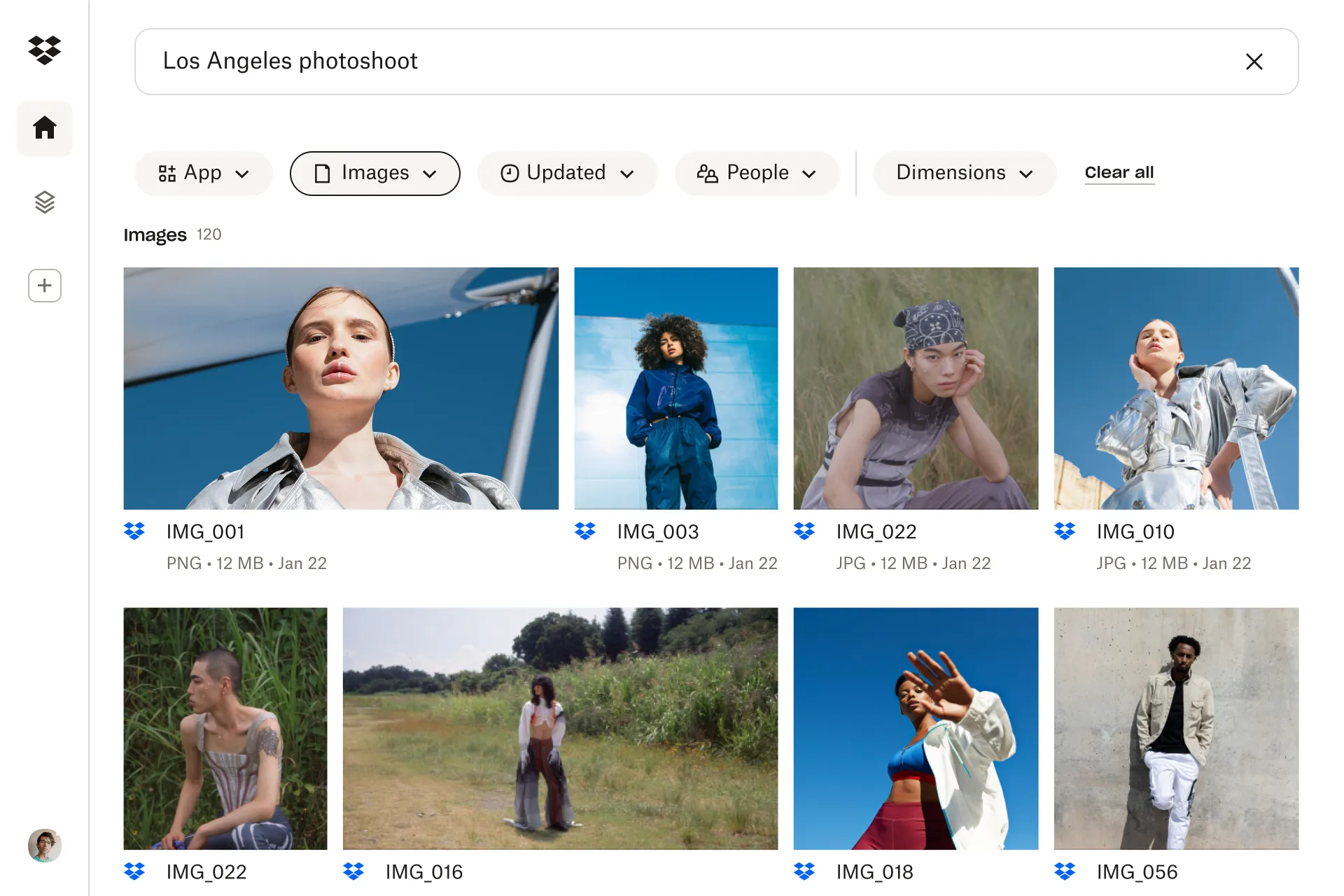This screenshot has width=1344, height=896.
Task: Open the People filter dropdown
Action: (x=757, y=173)
